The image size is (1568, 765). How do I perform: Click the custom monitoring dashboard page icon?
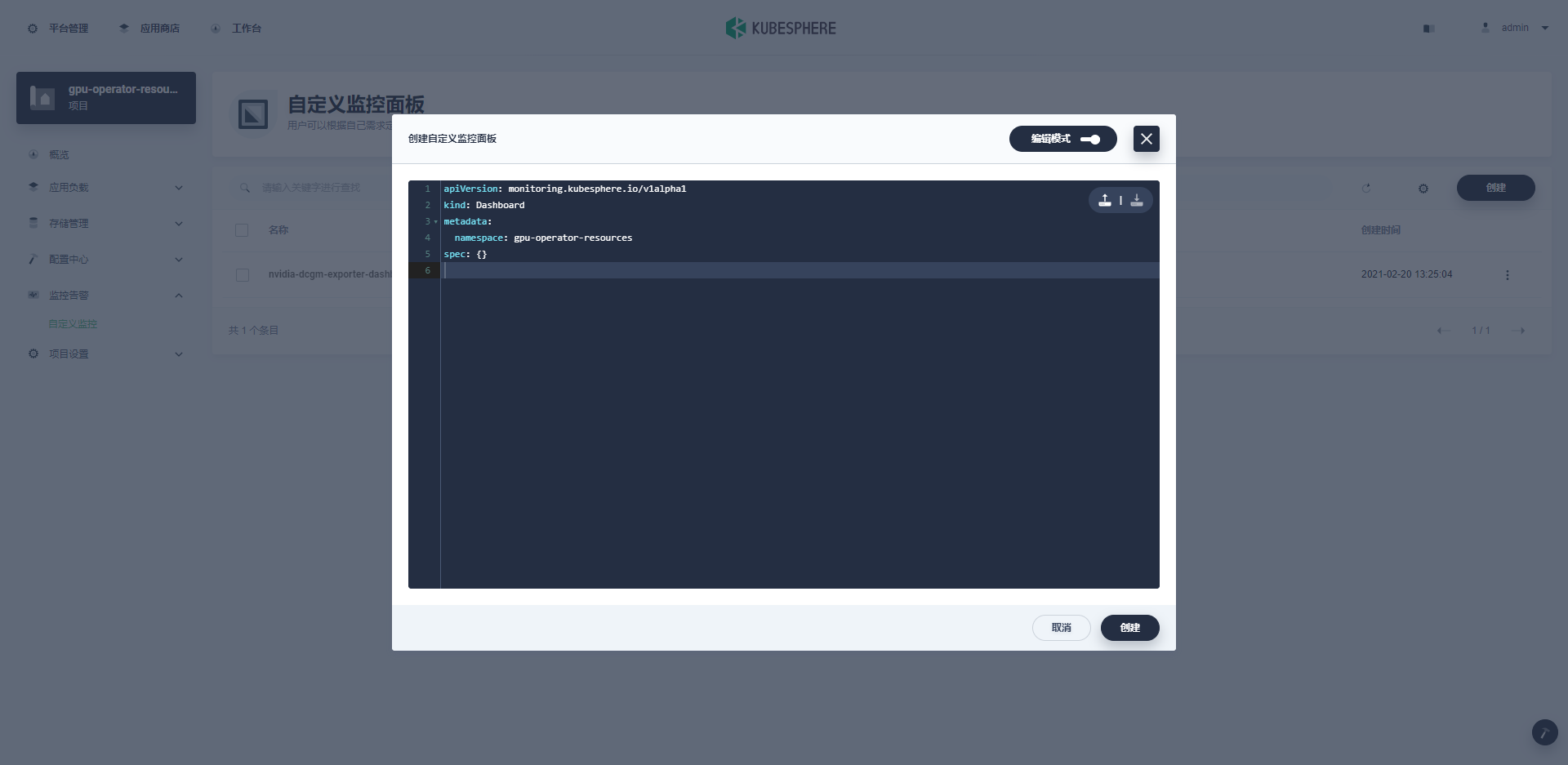(253, 114)
